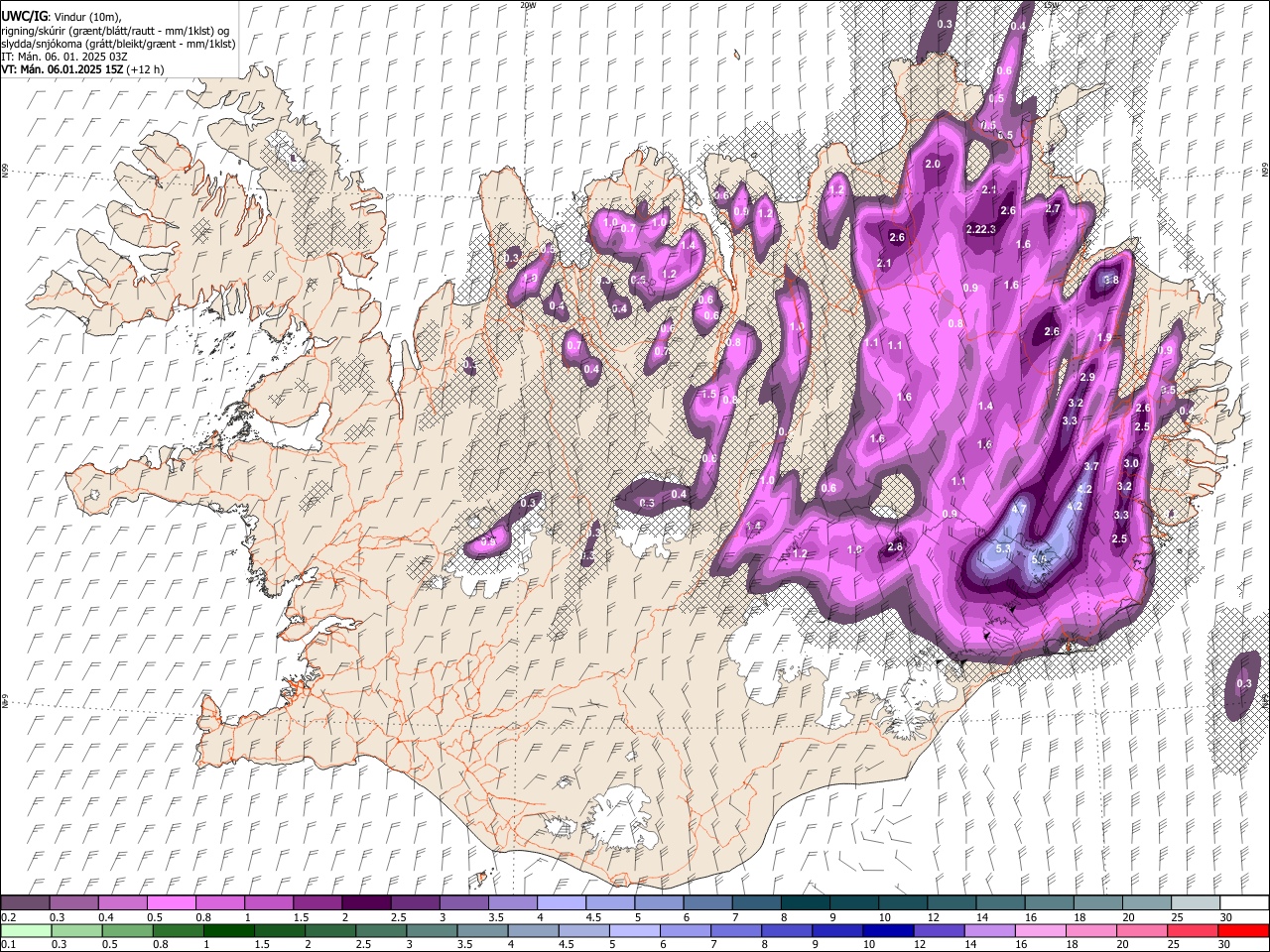
Task: Click the bright pink snow-scale swatch labeled 0.5
Action: click(171, 902)
